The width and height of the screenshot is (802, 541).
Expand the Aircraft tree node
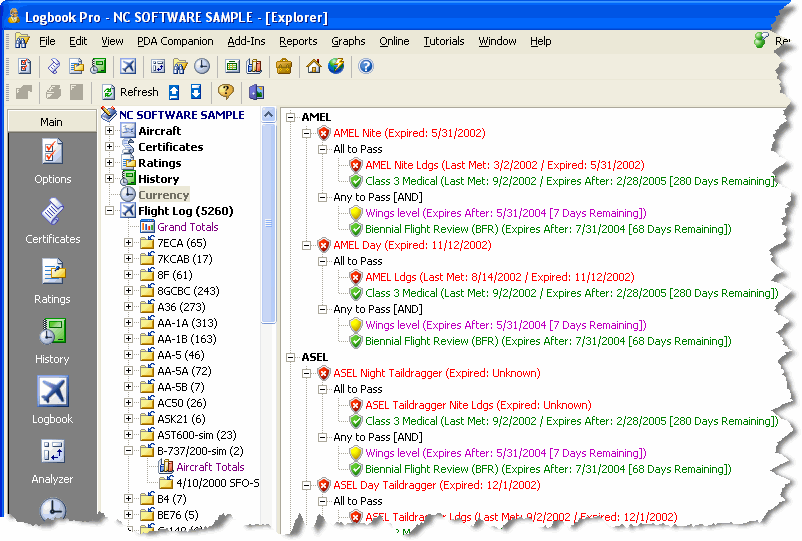point(109,131)
